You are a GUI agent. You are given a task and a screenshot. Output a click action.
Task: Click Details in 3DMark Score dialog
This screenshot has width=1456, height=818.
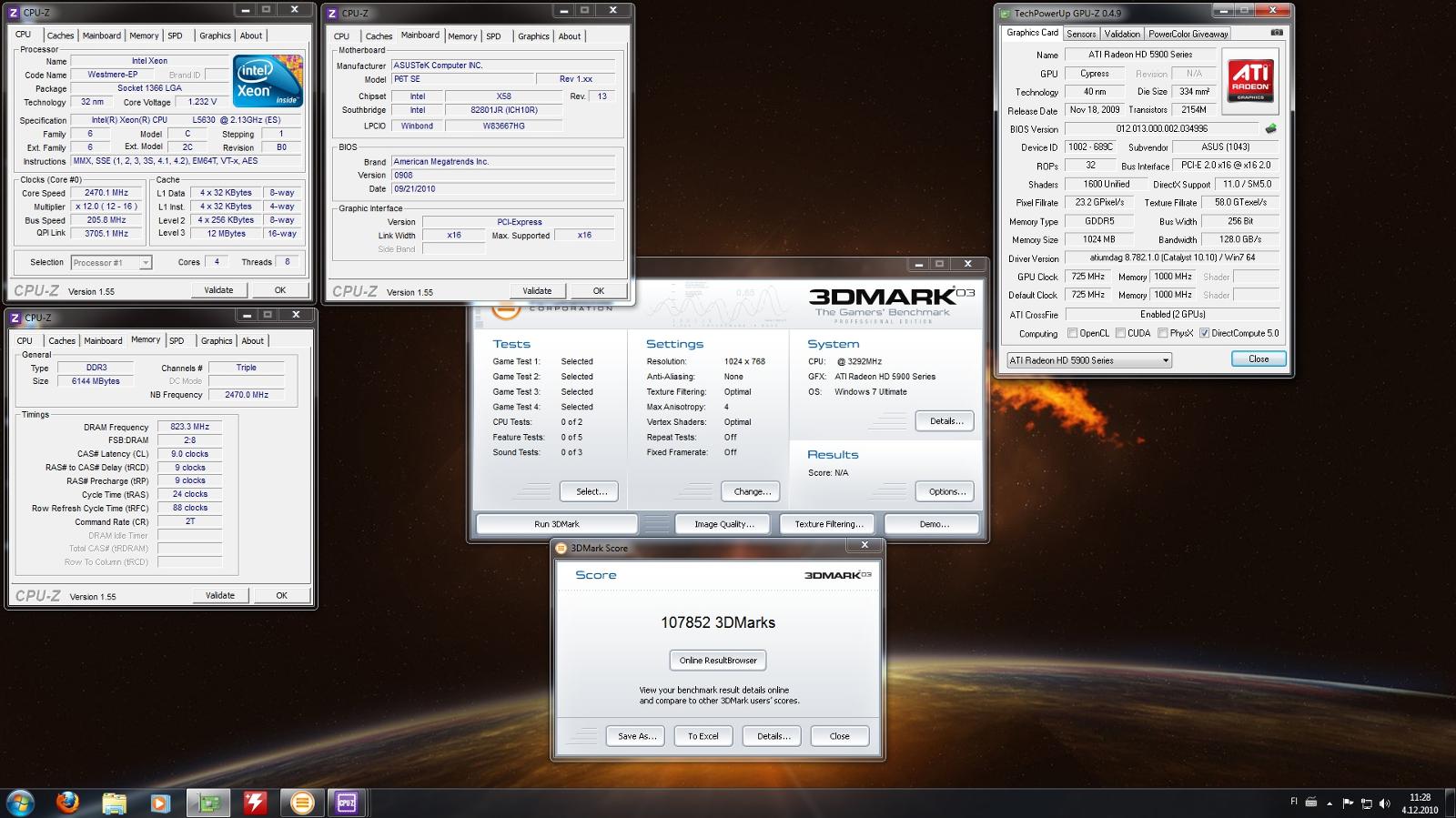click(773, 736)
